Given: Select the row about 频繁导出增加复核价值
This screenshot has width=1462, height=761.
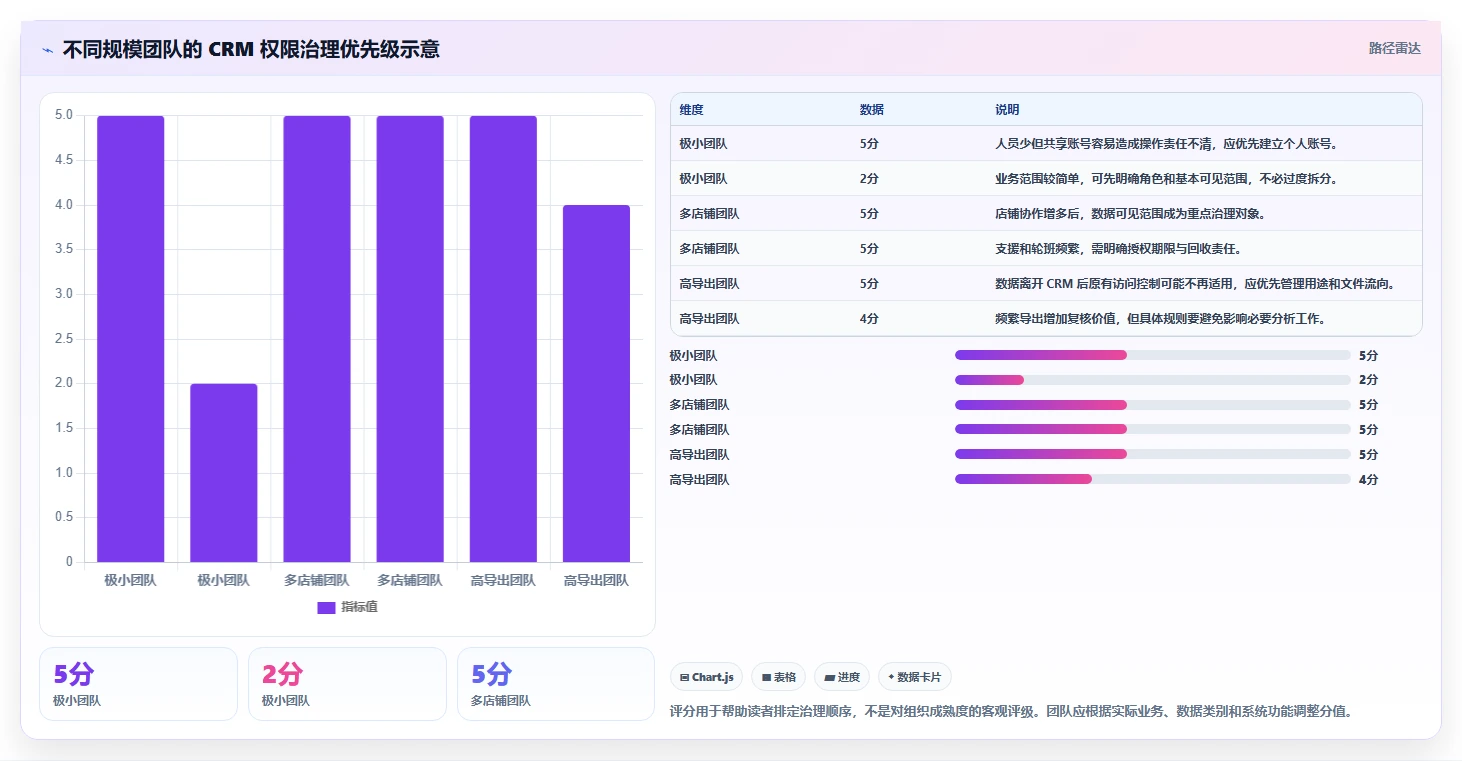Looking at the screenshot, I should tap(1046, 319).
